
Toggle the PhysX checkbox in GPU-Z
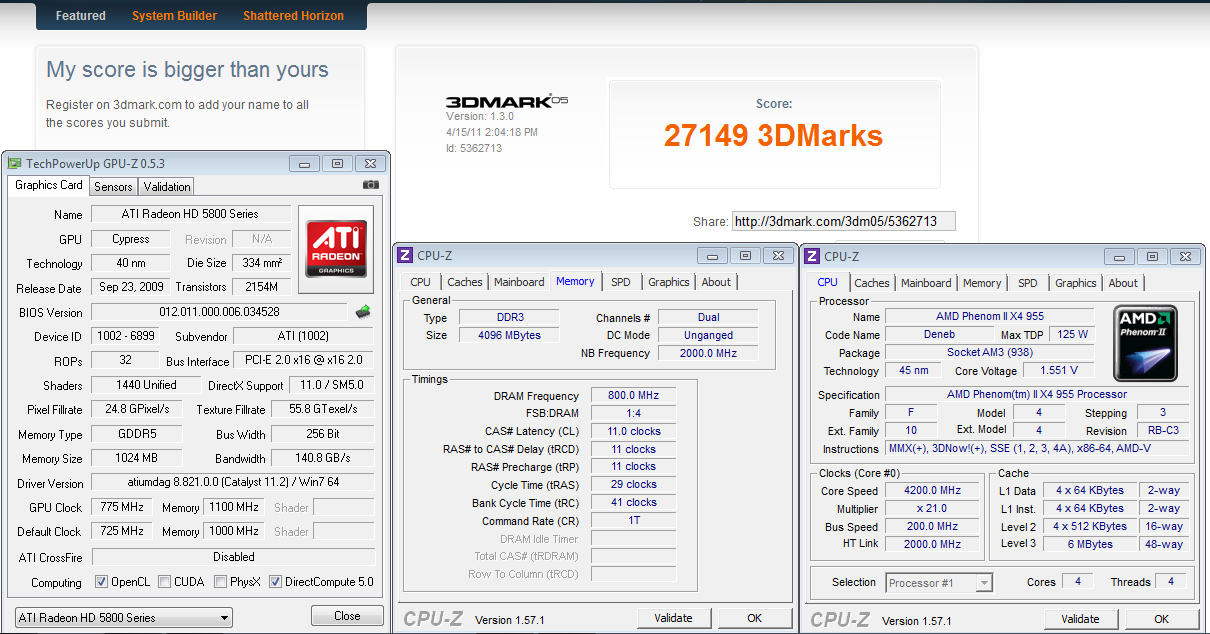click(x=220, y=582)
